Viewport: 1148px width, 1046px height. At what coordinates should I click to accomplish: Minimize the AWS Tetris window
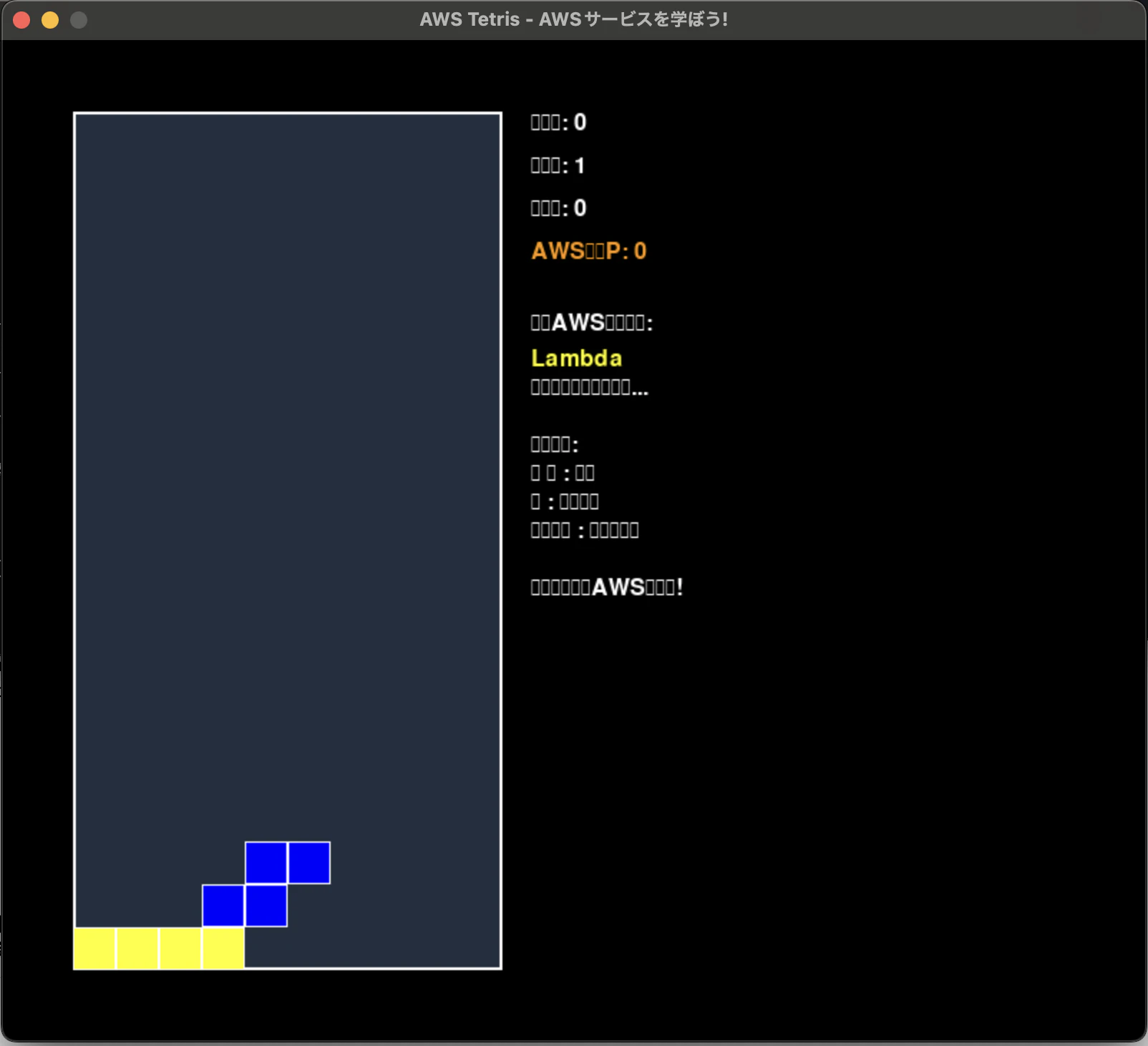50,20
